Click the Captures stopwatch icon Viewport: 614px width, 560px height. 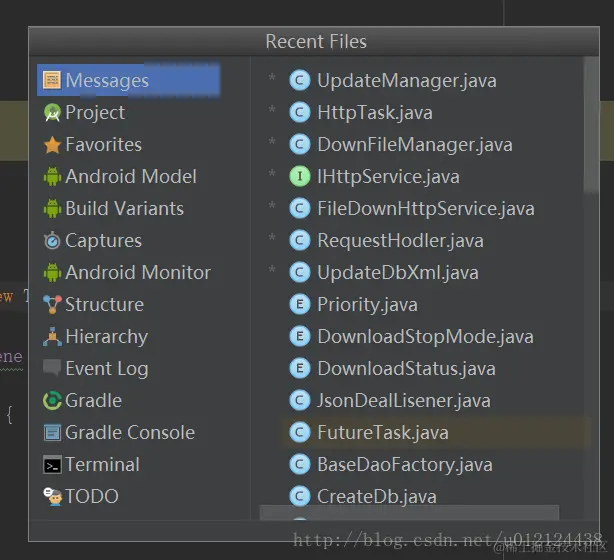pyautogui.click(x=52, y=240)
